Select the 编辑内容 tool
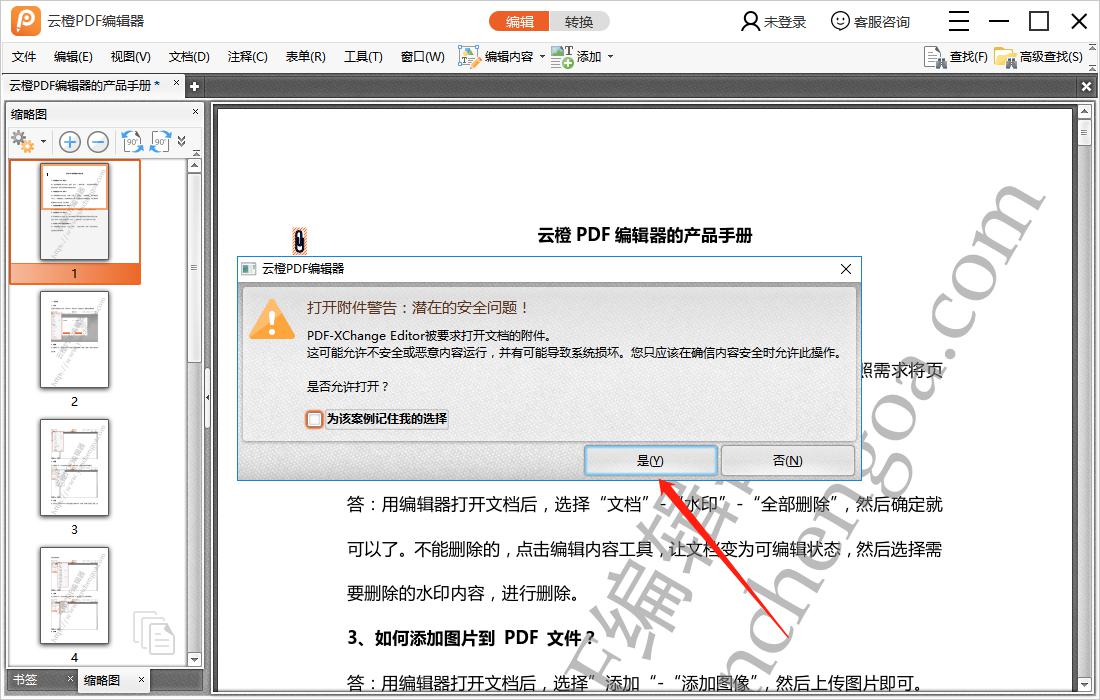The width and height of the screenshot is (1100, 700). click(496, 57)
